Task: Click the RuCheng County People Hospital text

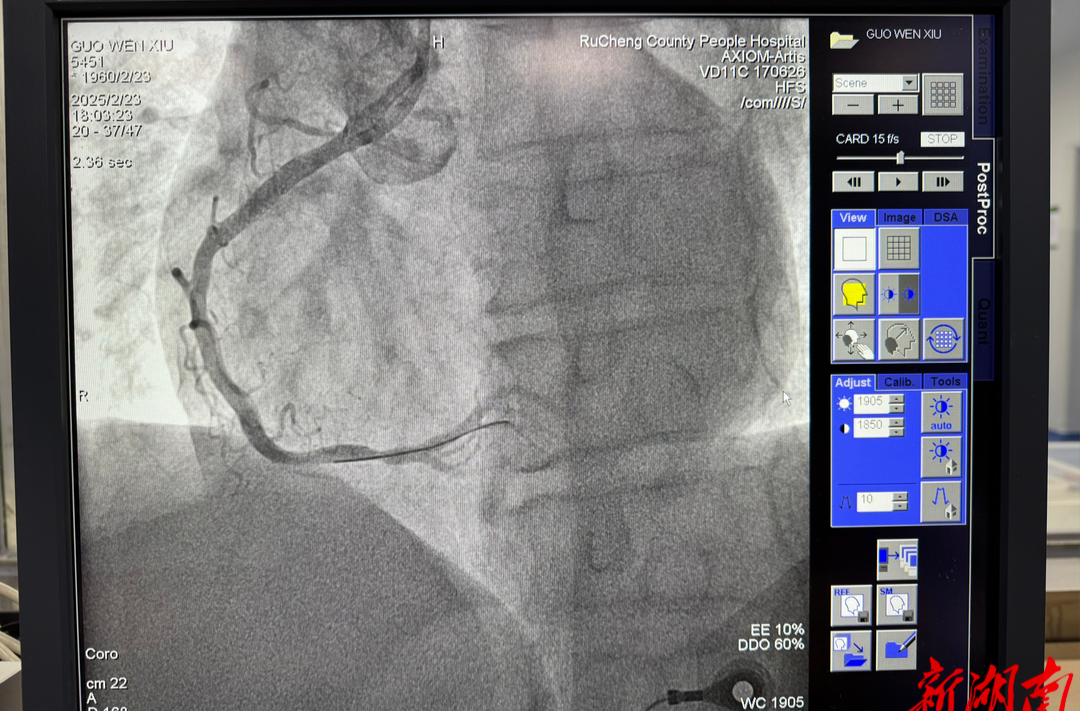Action: click(692, 41)
